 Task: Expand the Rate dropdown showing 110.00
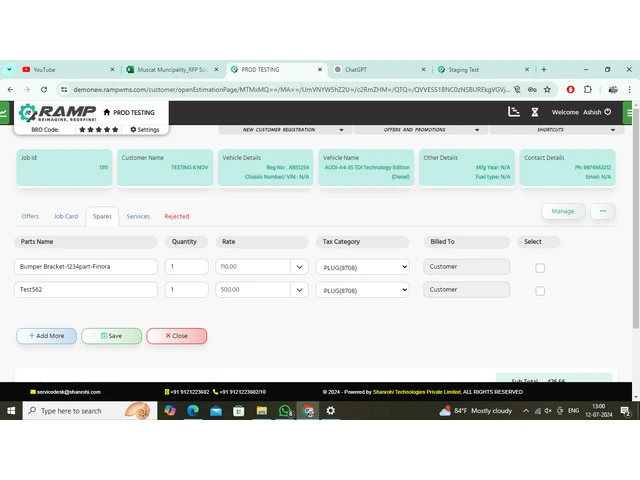coord(299,267)
